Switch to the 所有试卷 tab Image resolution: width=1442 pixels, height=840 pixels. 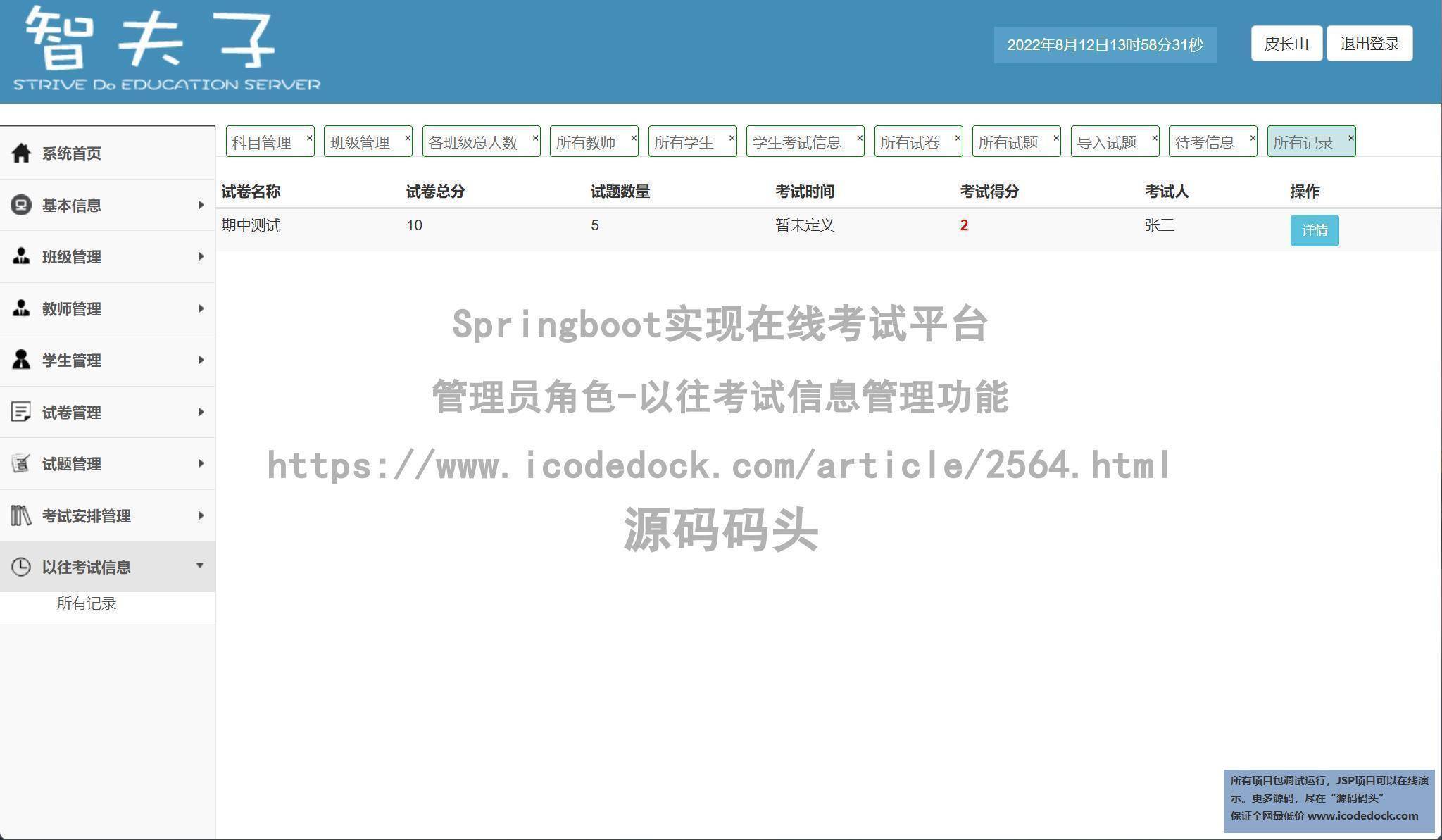pyautogui.click(x=910, y=142)
